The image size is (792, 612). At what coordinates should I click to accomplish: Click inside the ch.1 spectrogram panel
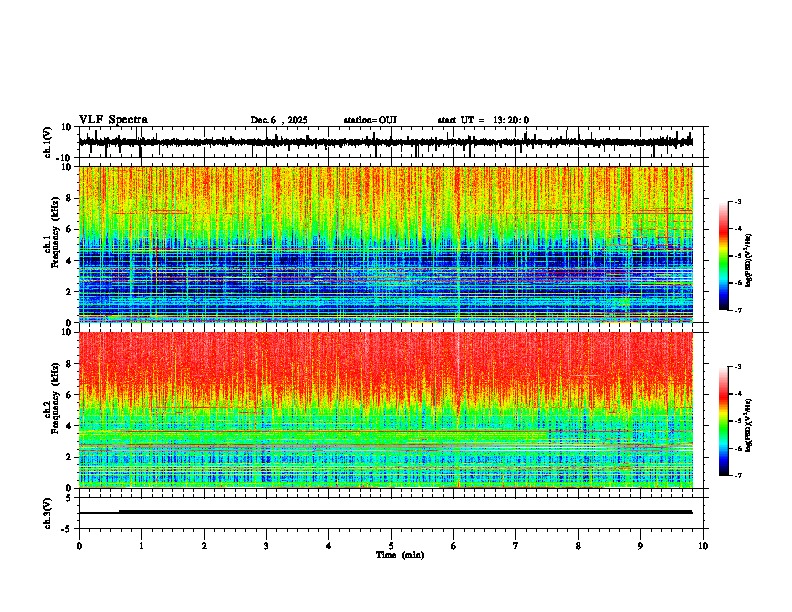386,244
